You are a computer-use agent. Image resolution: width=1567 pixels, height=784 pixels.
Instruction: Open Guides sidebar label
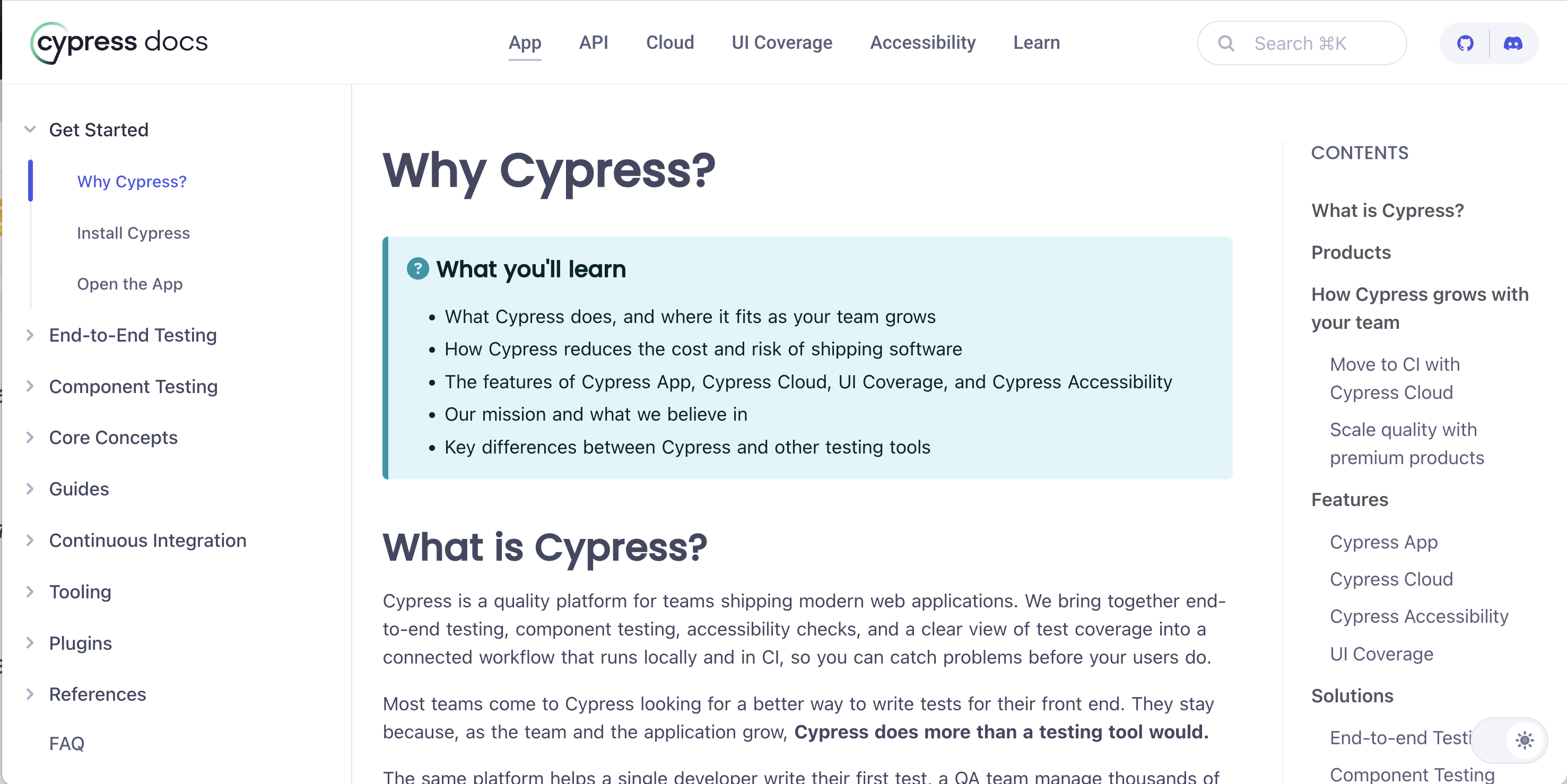[79, 489]
